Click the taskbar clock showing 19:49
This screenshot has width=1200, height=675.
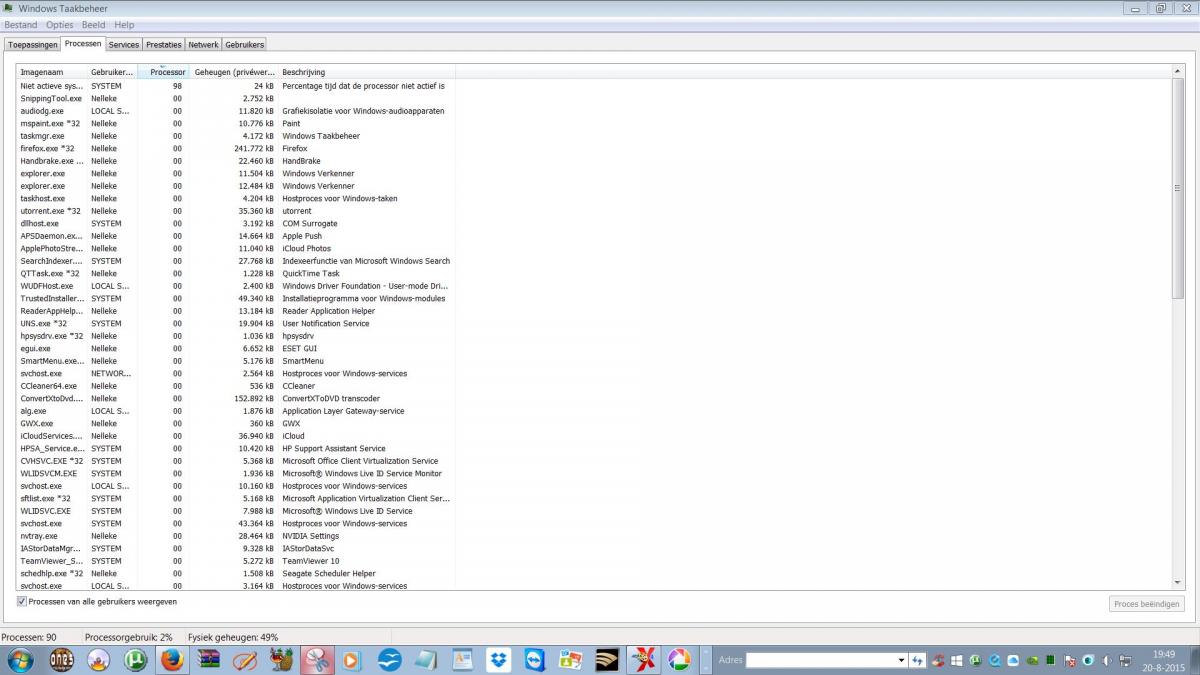click(1163, 661)
